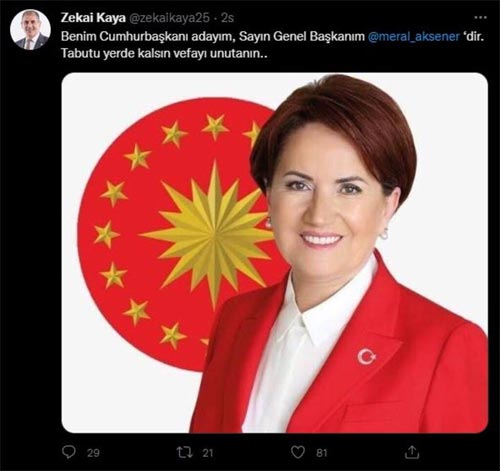Open the @meral_aksener mention link
The image size is (500, 471).
414,36
